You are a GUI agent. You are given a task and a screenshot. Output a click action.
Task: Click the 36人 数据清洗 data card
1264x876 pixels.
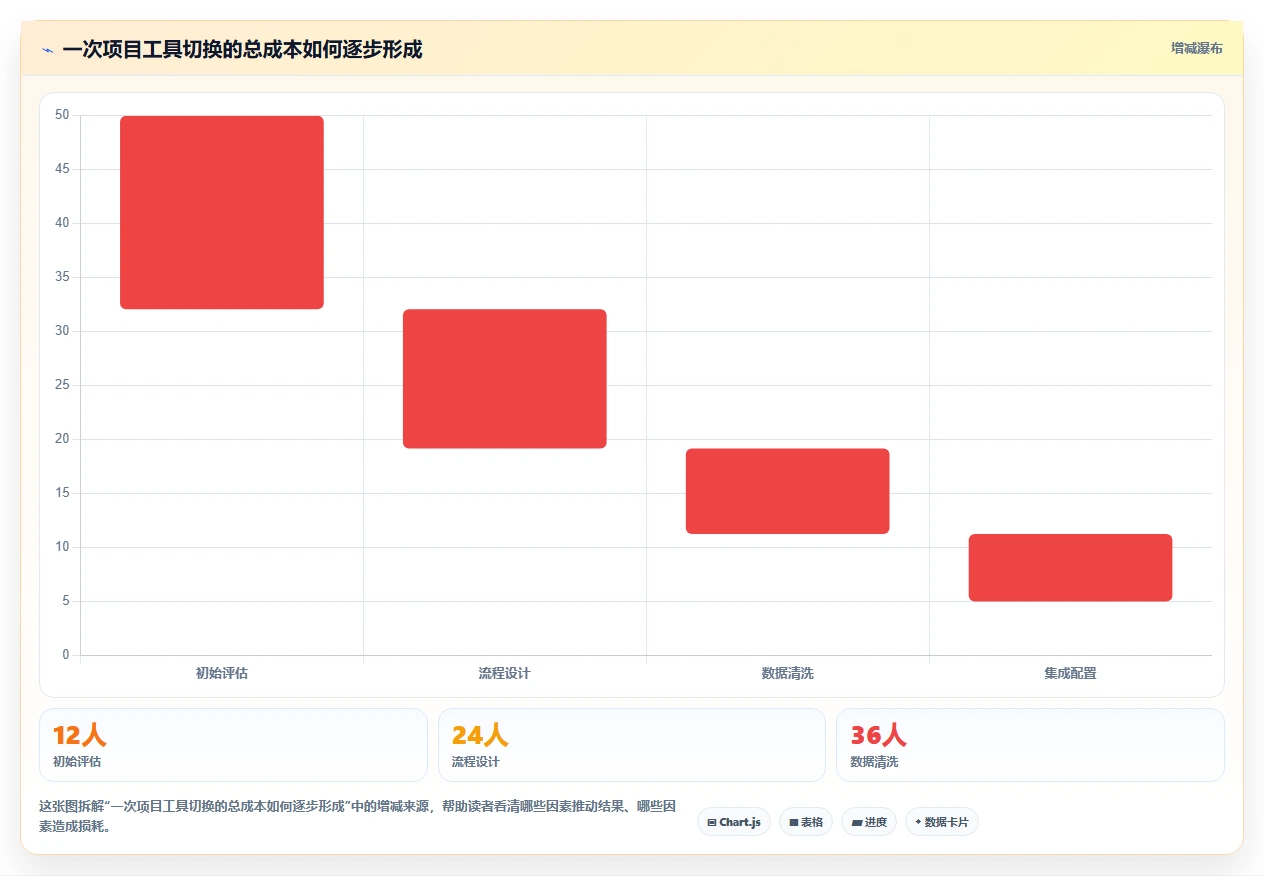tap(1030, 745)
